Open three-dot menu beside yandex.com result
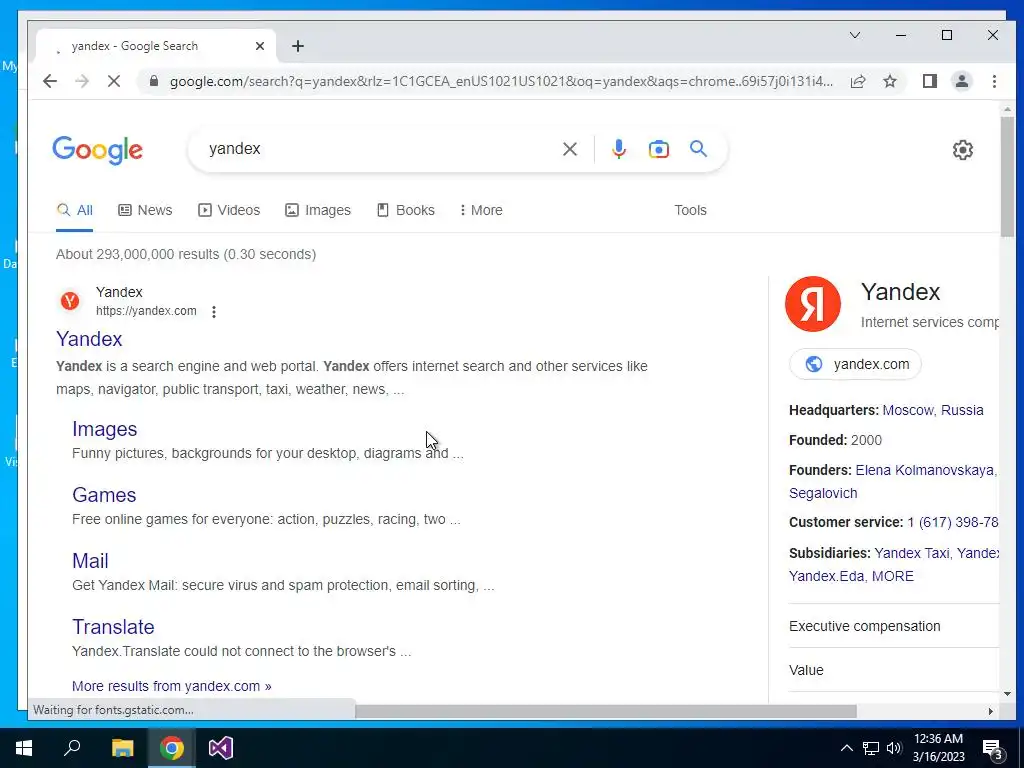Image resolution: width=1024 pixels, height=768 pixels. click(x=214, y=312)
